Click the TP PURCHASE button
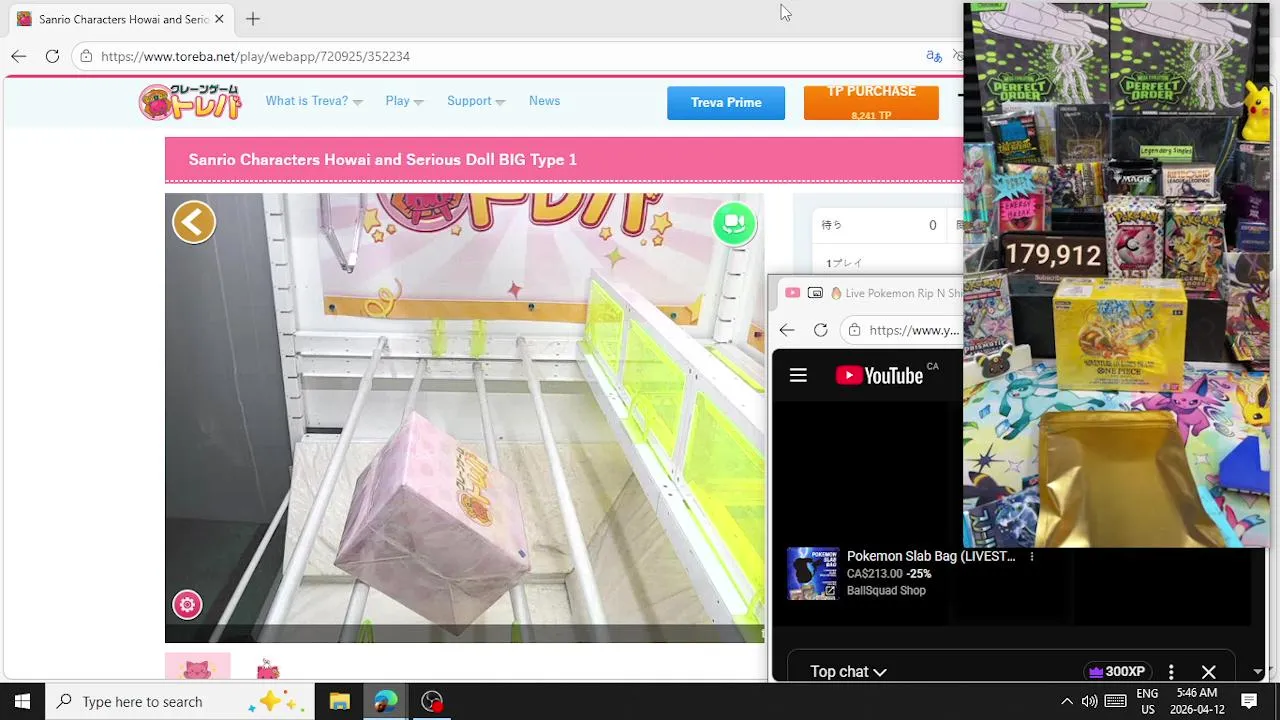Viewport: 1280px width, 720px height. pos(871,103)
